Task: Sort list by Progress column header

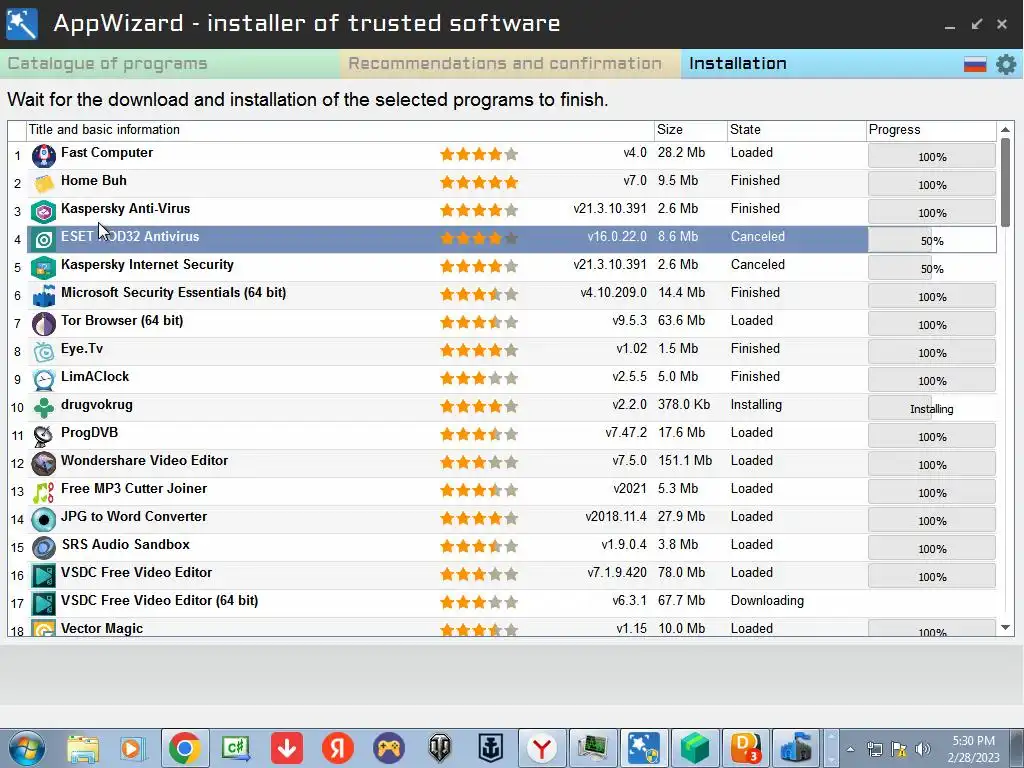Action: (x=931, y=130)
